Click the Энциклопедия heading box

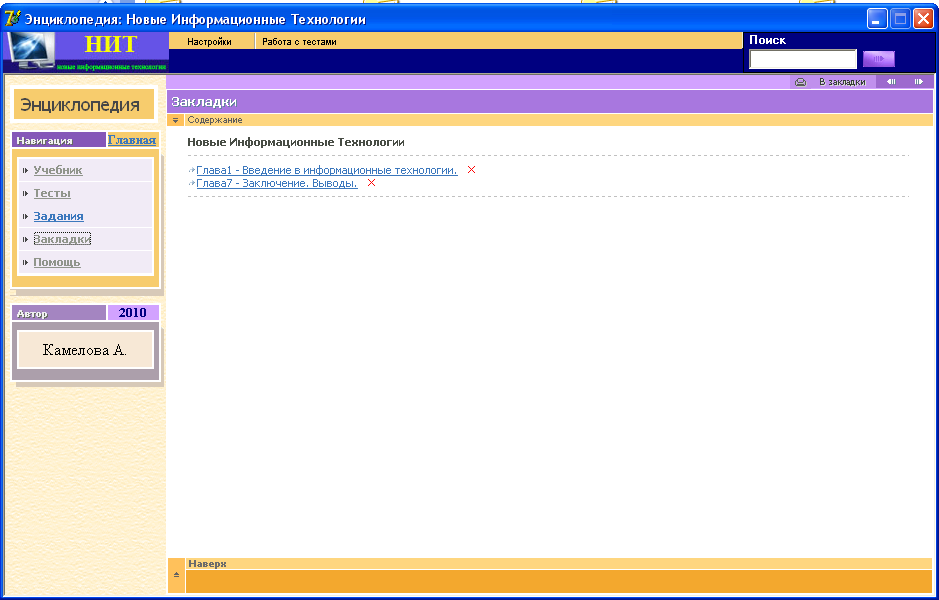click(x=84, y=105)
